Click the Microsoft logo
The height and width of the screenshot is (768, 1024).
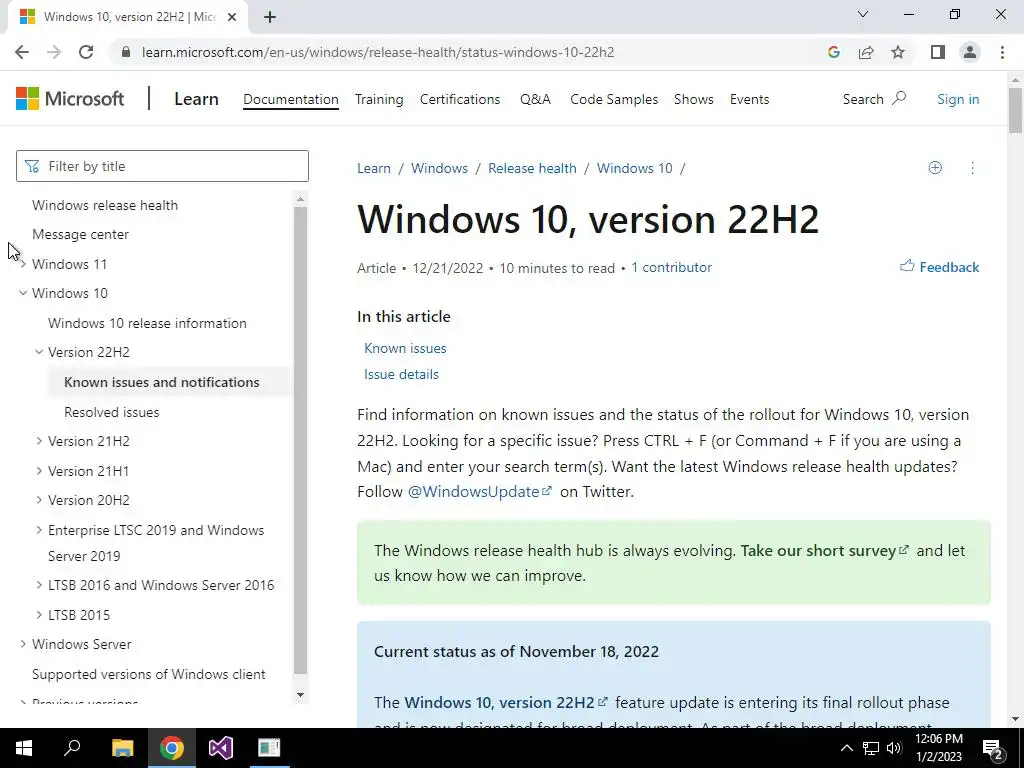tap(70, 99)
